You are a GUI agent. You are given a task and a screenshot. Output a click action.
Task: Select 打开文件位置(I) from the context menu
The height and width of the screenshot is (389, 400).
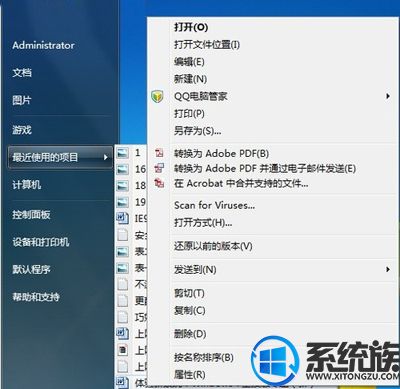click(x=207, y=44)
